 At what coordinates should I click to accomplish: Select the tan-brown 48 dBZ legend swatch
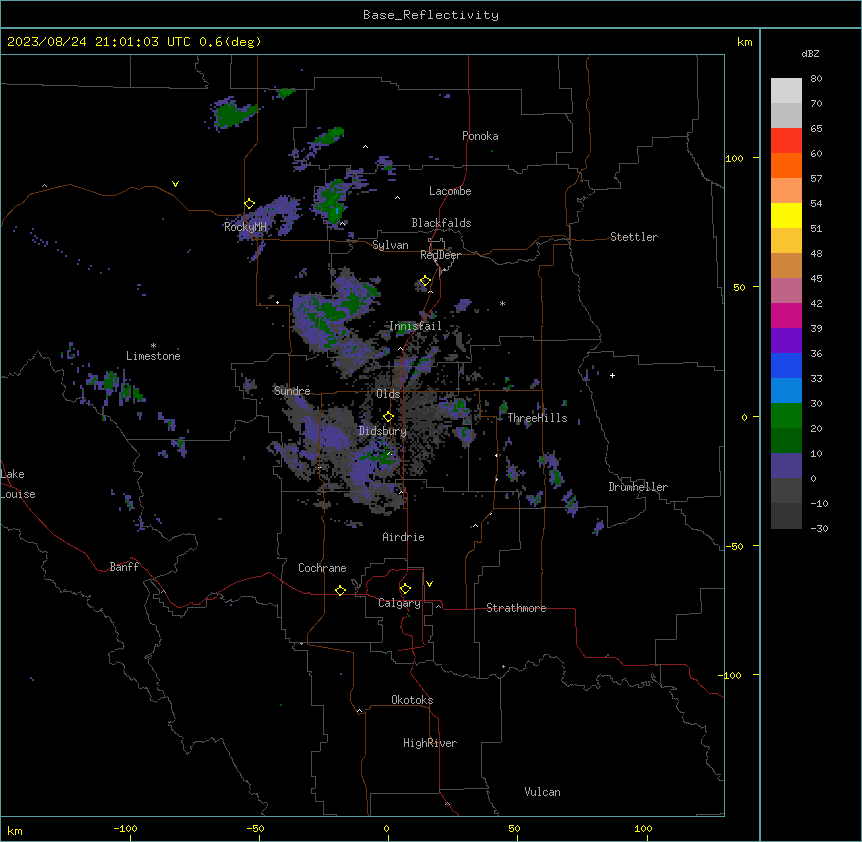786,265
